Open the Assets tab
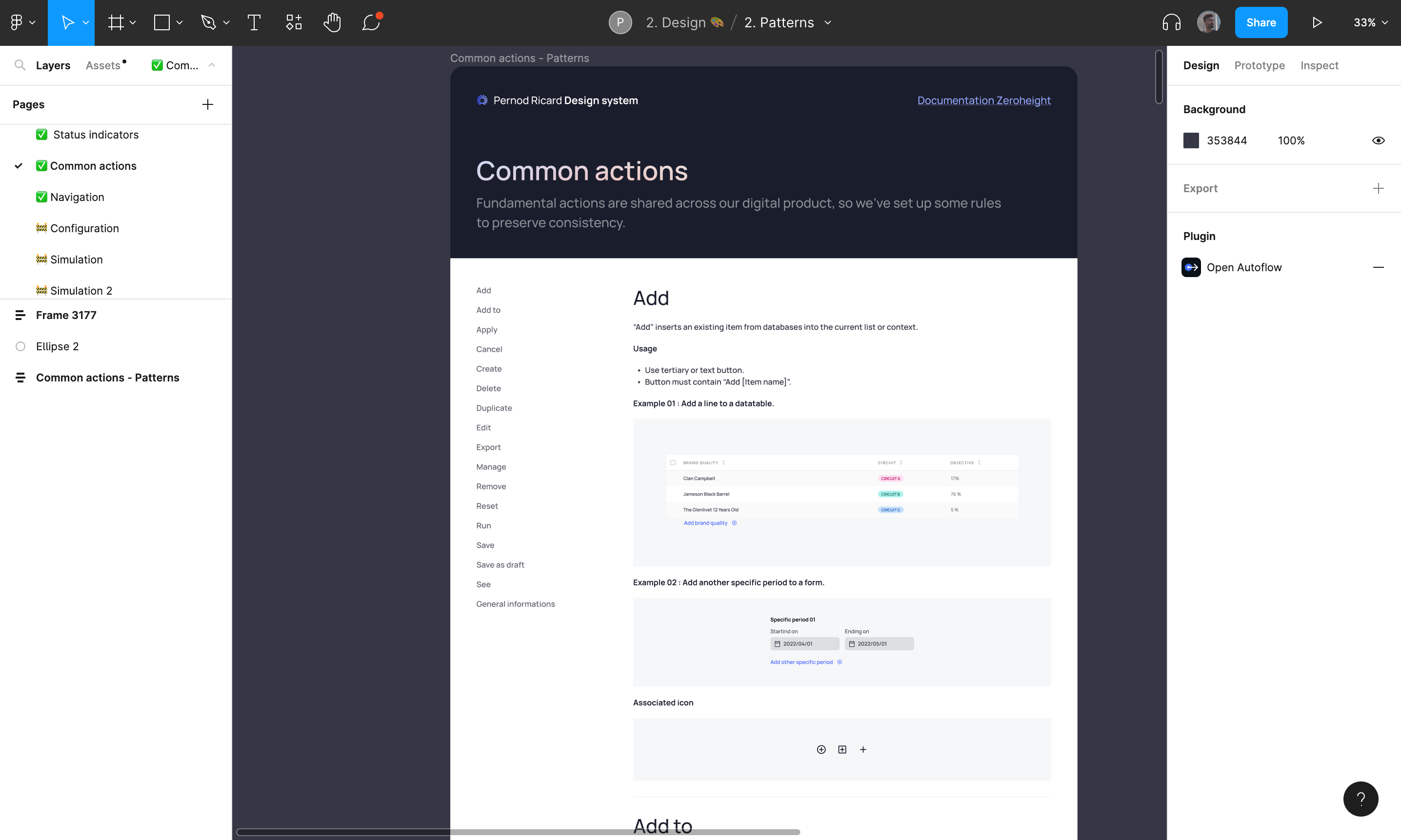This screenshot has width=1401, height=840. coord(103,65)
